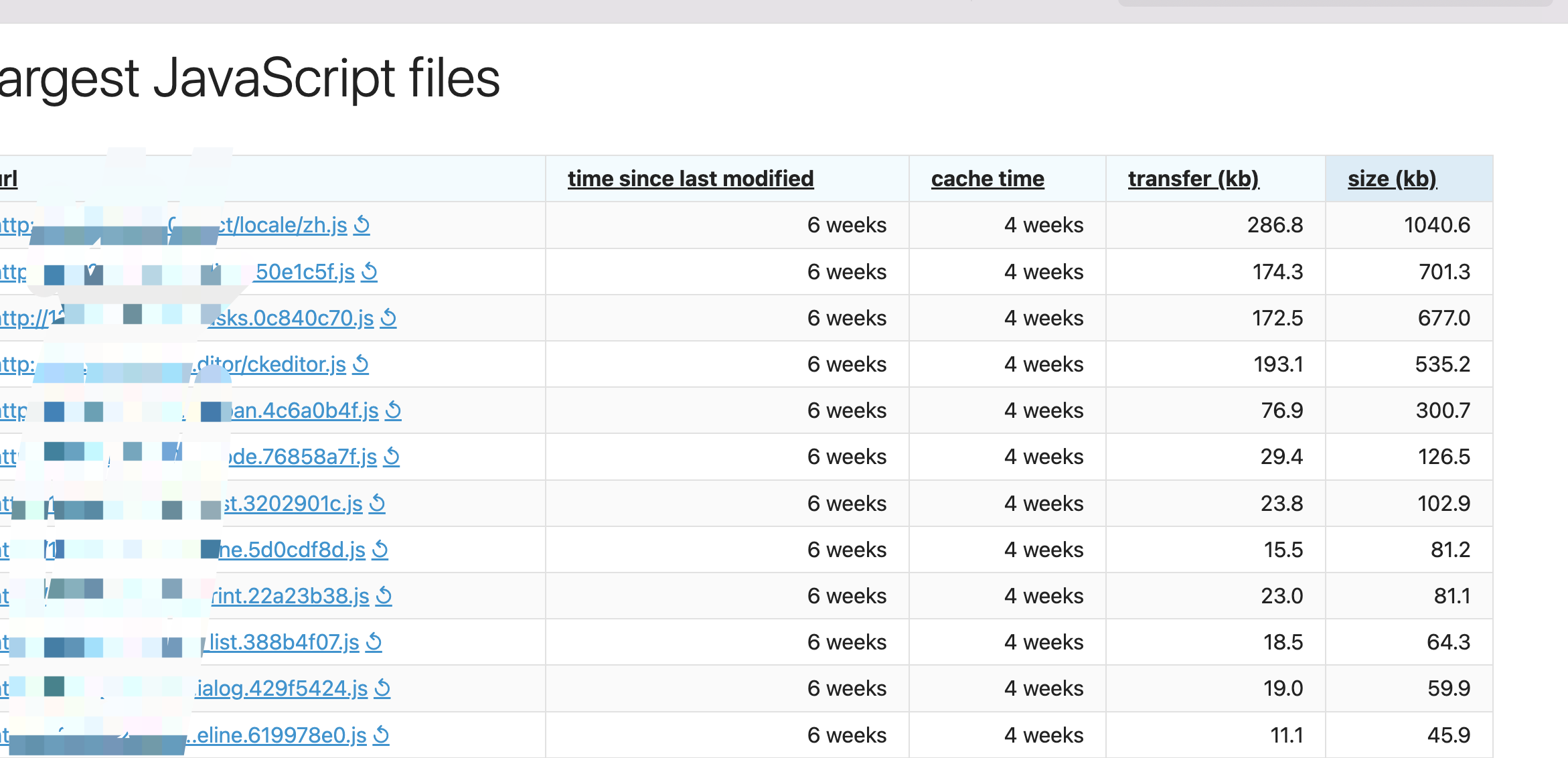1568x758 pixels.
Task: Click the history icon after 22a23b38.js
Action: [x=384, y=596]
